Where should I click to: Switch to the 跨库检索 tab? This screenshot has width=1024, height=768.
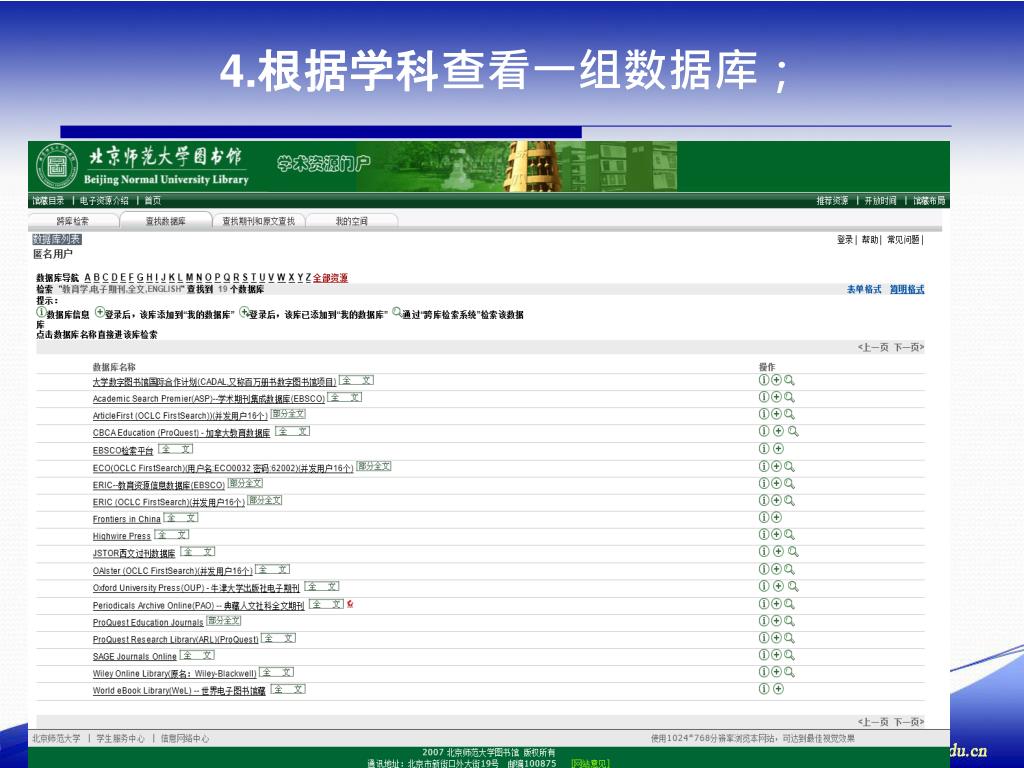[72, 221]
